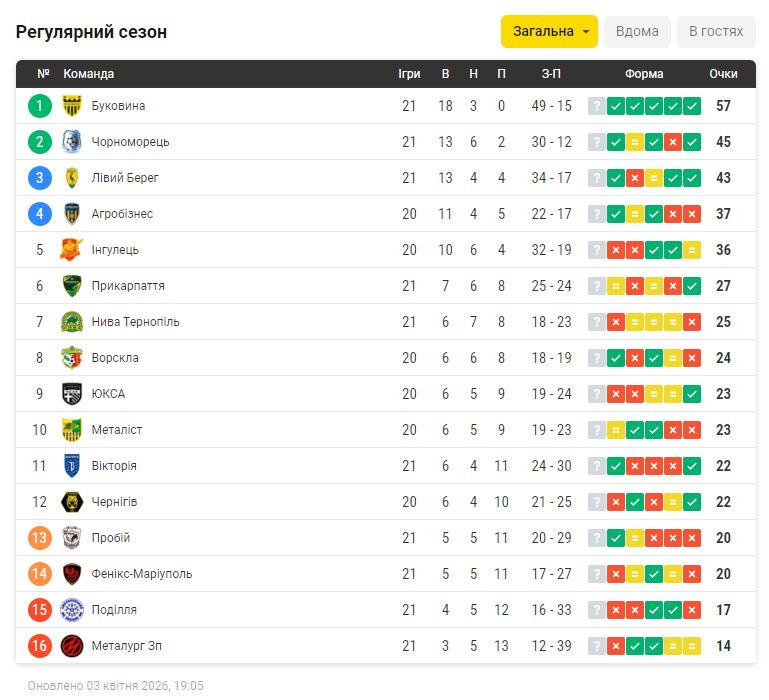The height and width of the screenshot is (700, 769).
Task: Open the Загальна dropdown
Action: coord(549,31)
